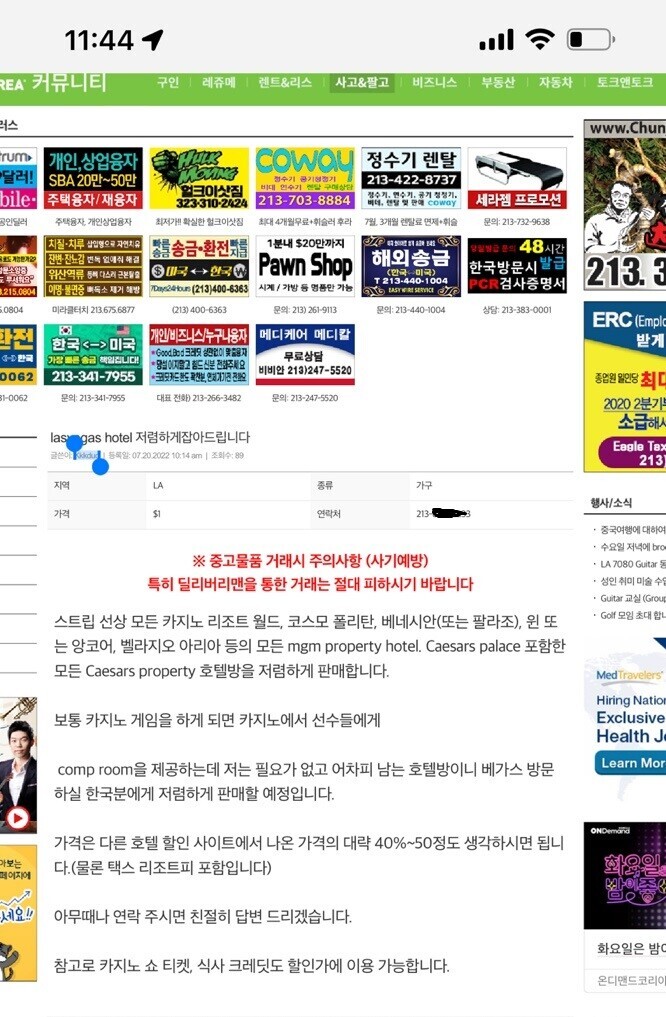
Task: Tap the 11:44 status bar clock
Action: 99,40
